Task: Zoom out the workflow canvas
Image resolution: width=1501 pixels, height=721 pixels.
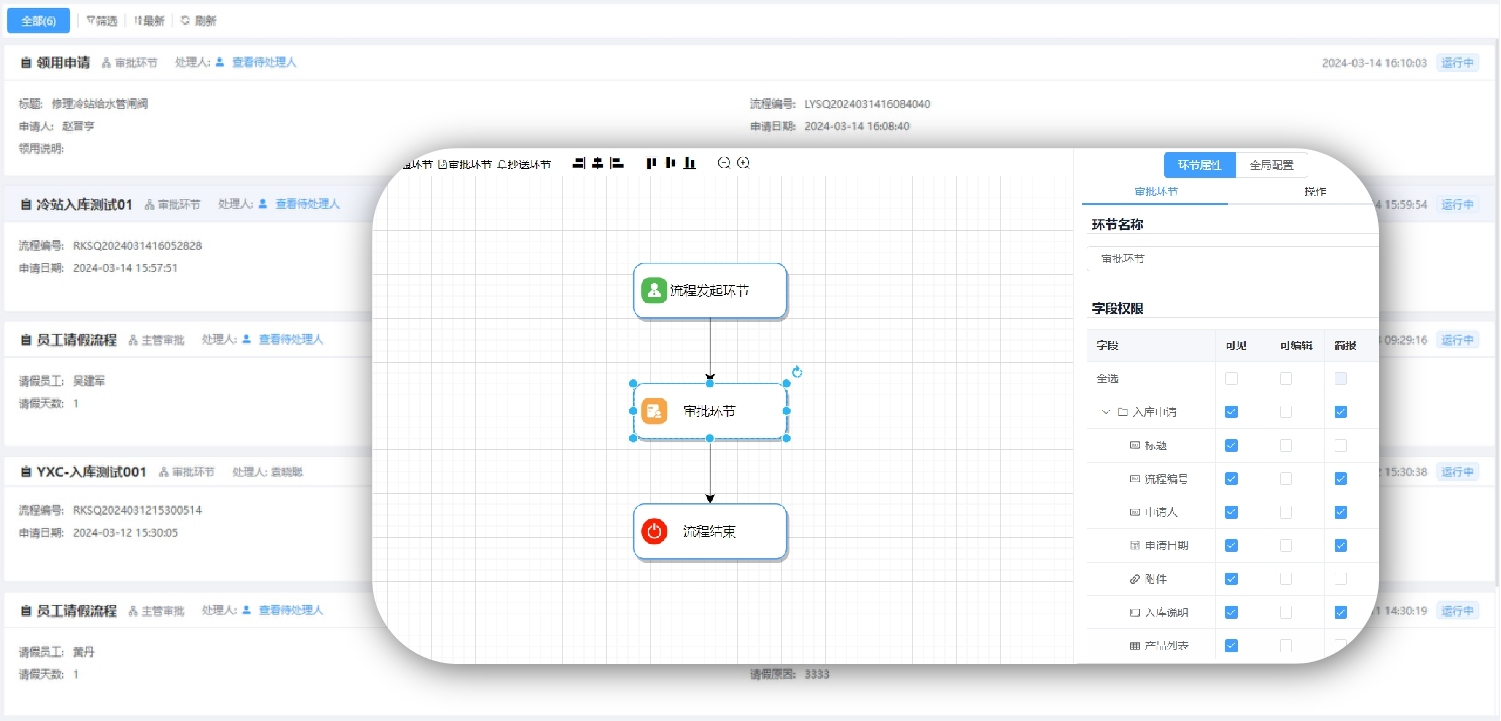Action: click(724, 163)
